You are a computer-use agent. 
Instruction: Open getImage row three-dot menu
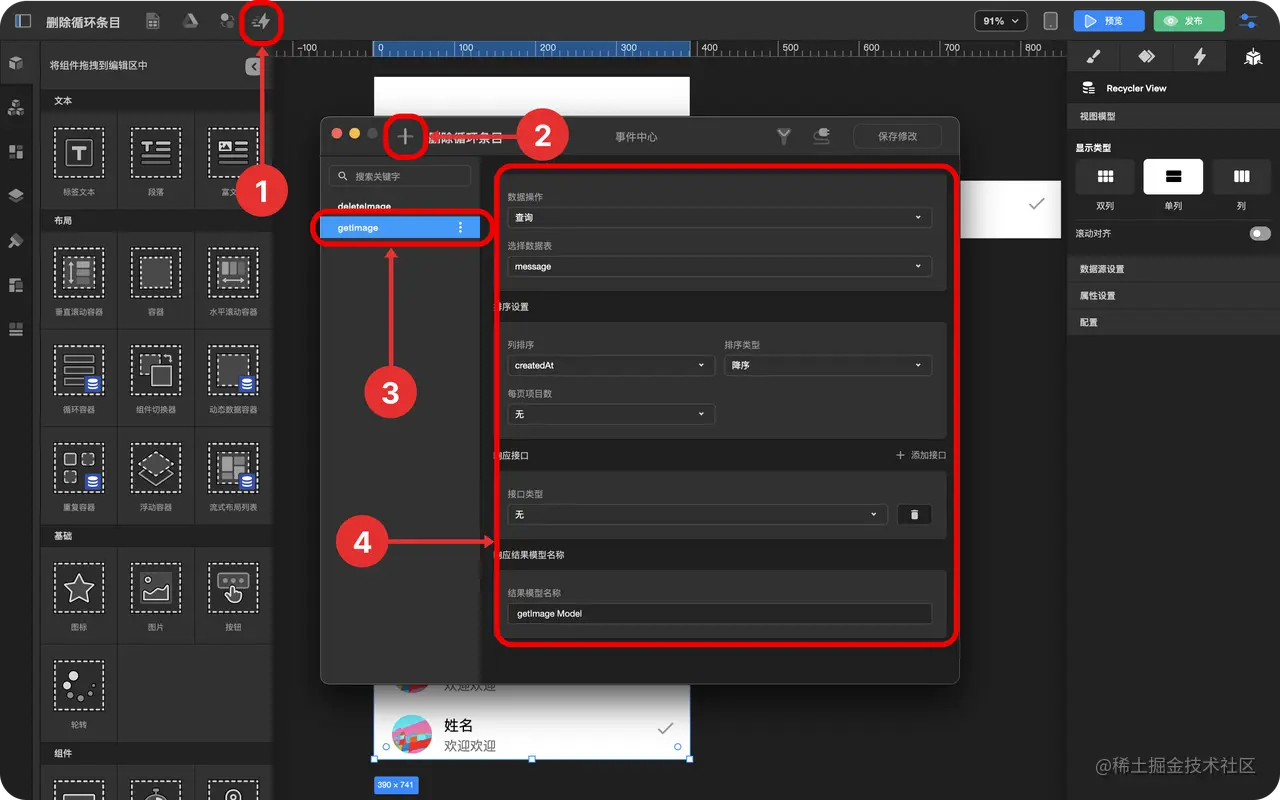460,228
